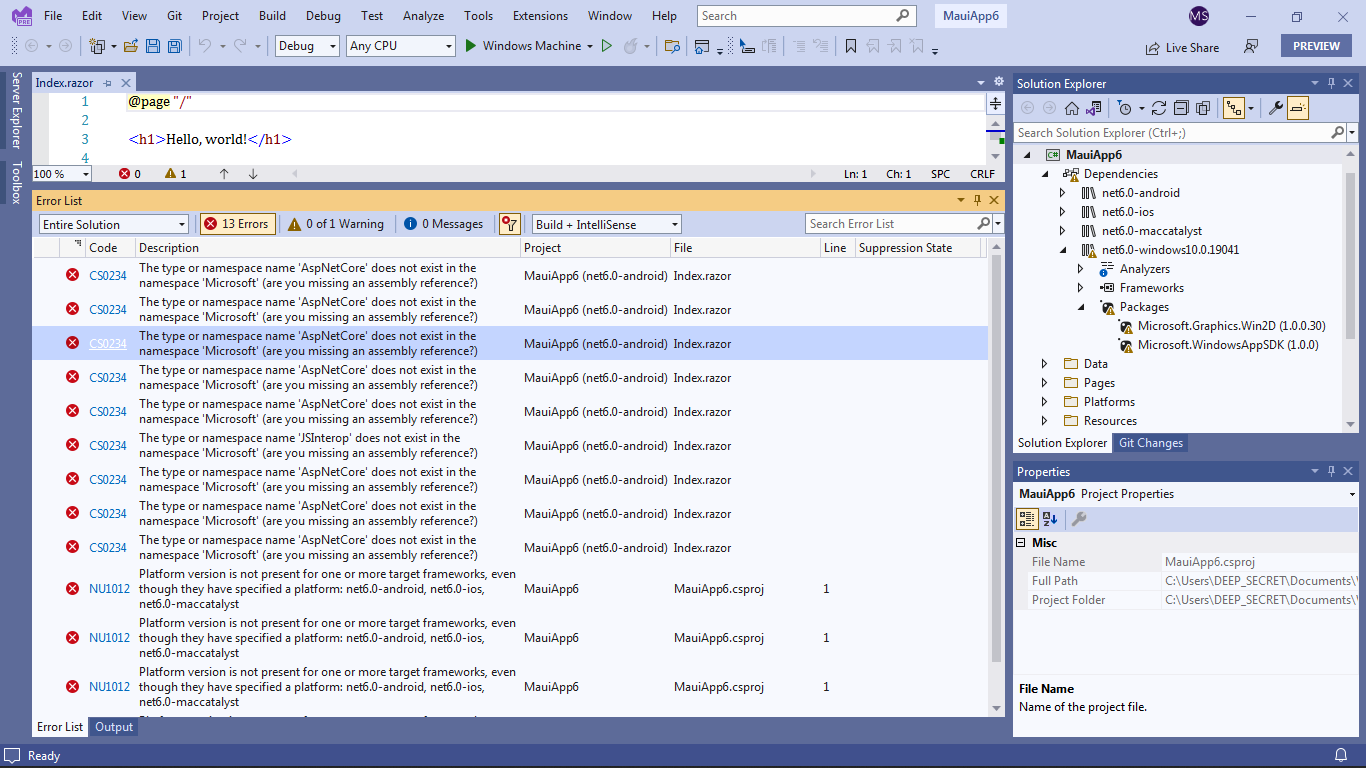Screen dimensions: 1366x768
Task: Open Properties via Solution Explorer wrench icon
Action: [x=1276, y=108]
